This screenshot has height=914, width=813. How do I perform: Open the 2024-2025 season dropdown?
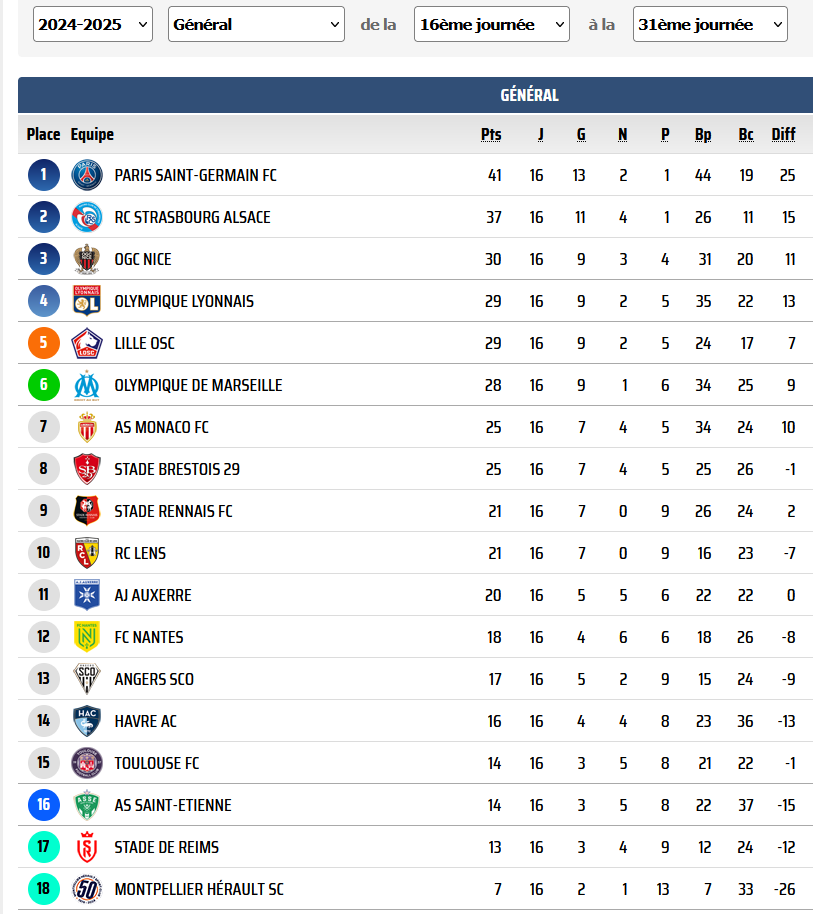coord(93,24)
